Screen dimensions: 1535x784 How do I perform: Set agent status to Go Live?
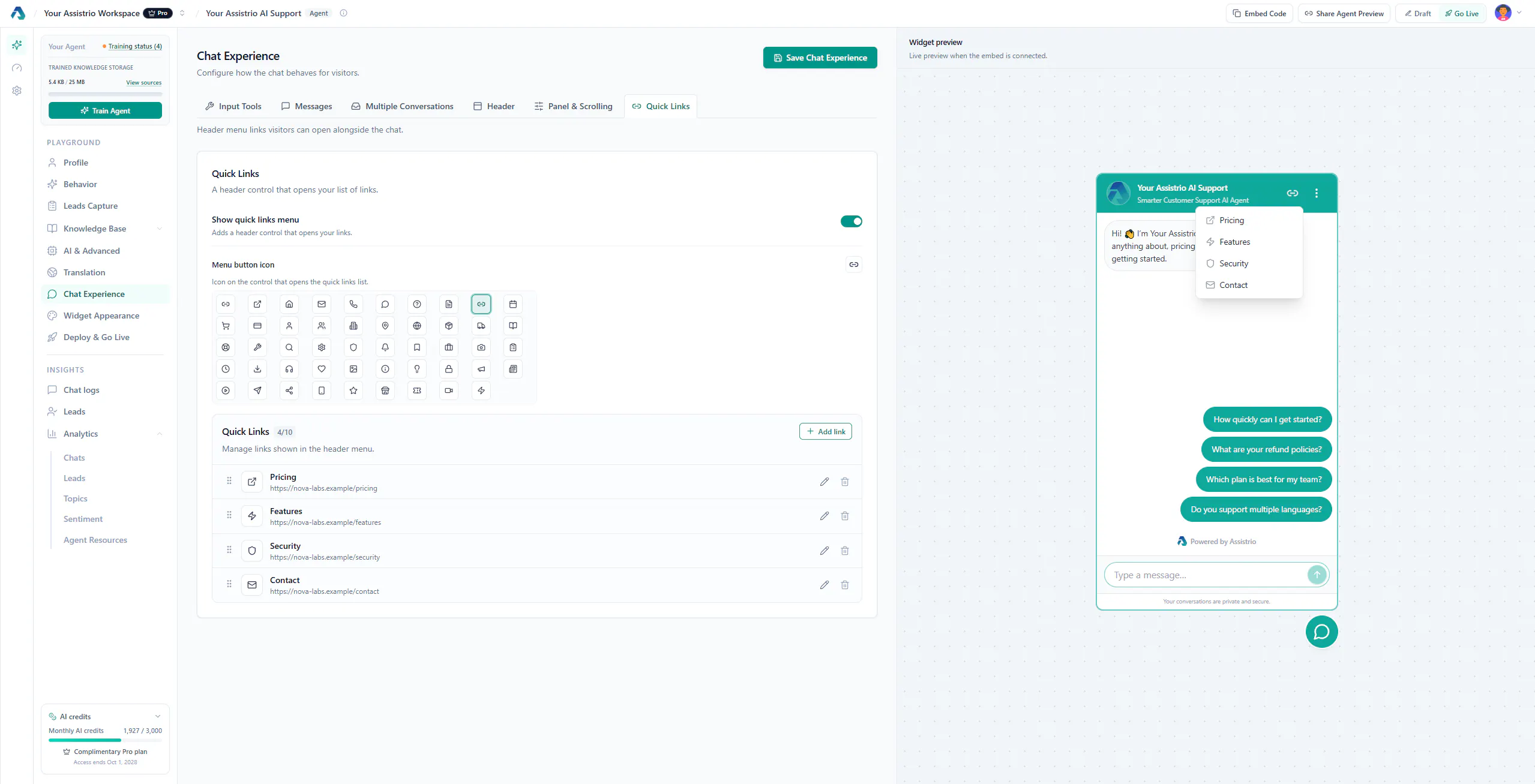(x=1462, y=13)
